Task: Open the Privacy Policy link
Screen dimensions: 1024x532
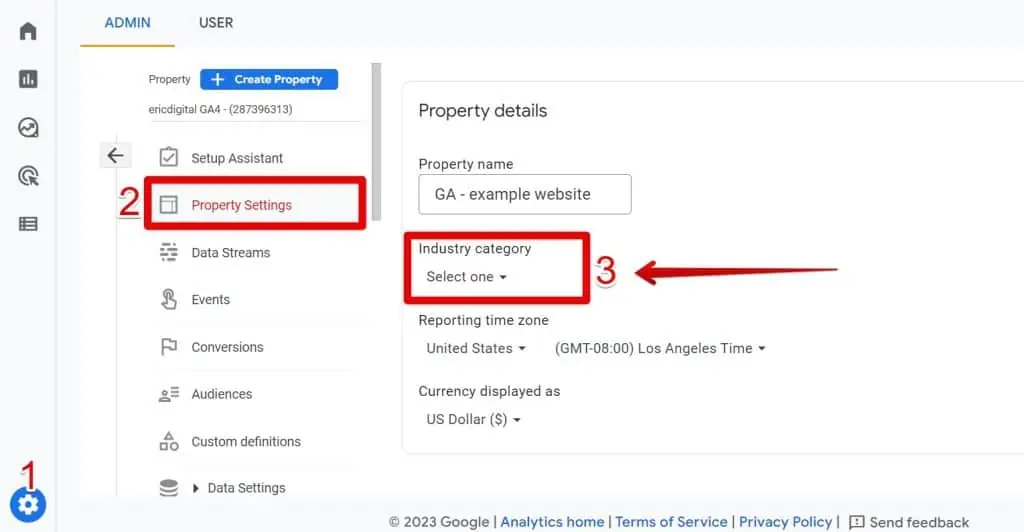Action: click(784, 522)
